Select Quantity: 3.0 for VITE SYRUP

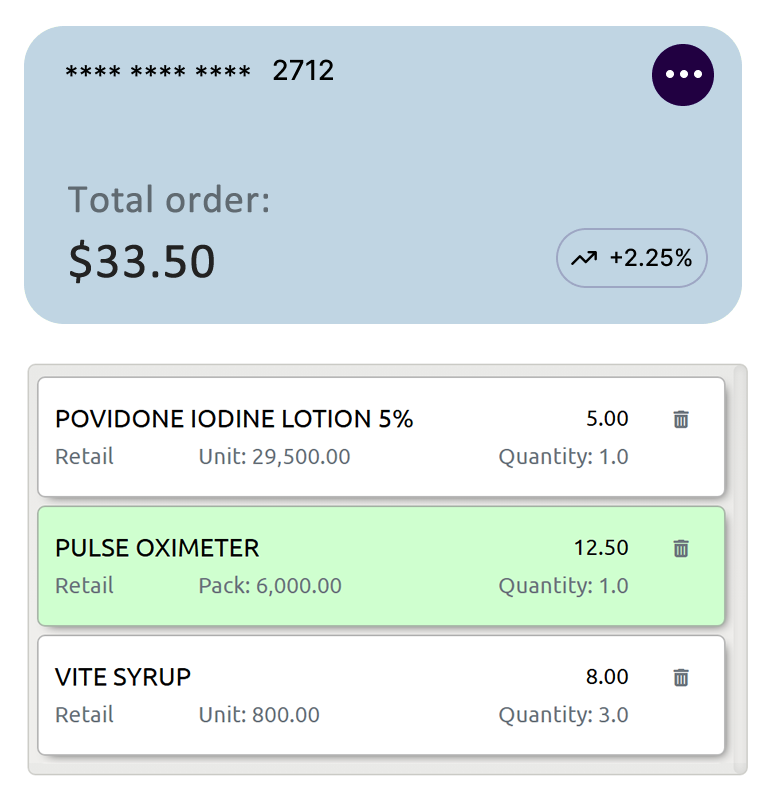click(563, 715)
